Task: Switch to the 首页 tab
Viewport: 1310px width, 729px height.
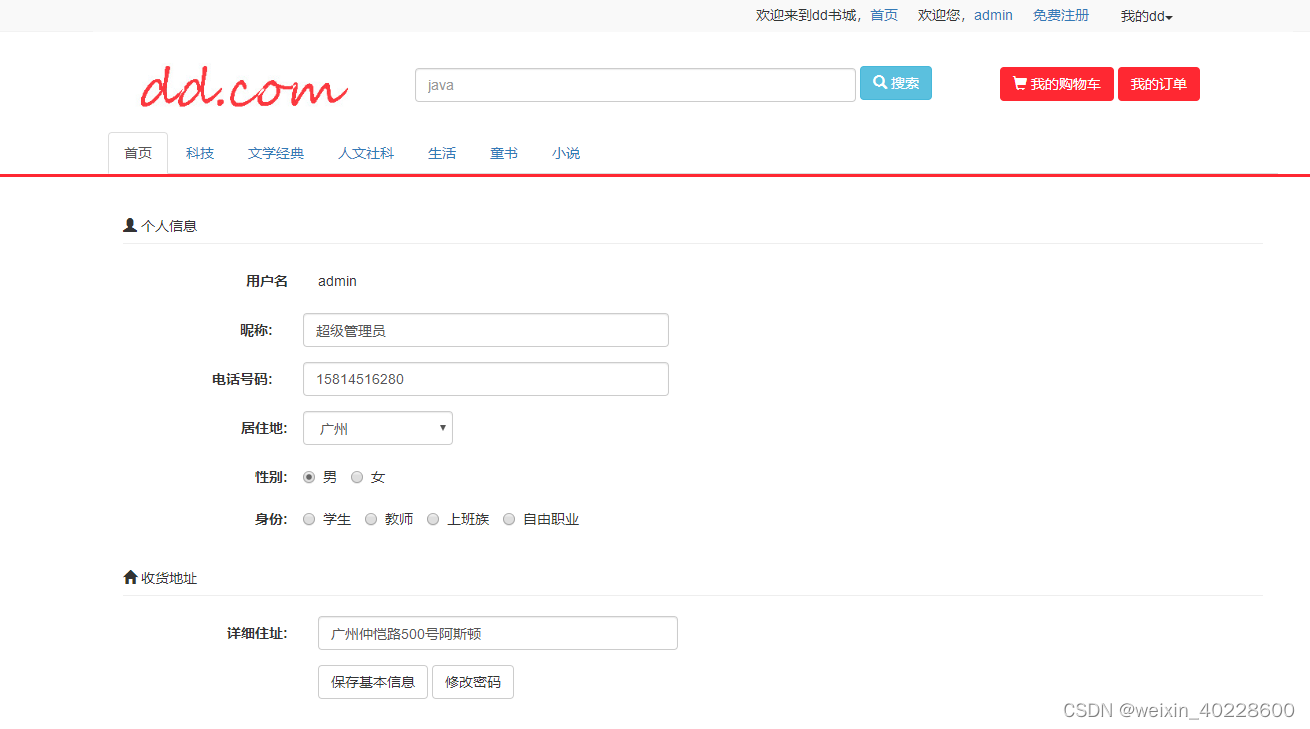Action: click(x=138, y=153)
